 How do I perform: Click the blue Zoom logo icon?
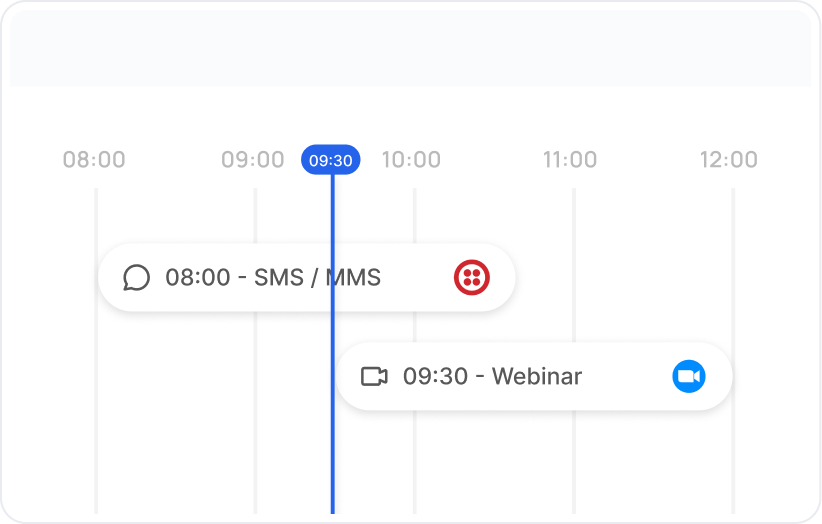(x=688, y=377)
